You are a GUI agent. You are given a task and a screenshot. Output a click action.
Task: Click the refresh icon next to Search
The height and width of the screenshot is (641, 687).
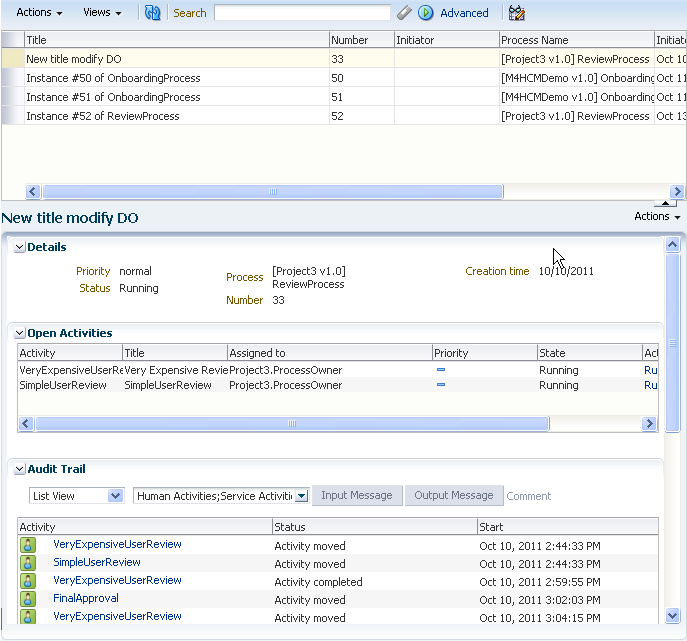pyautogui.click(x=152, y=13)
